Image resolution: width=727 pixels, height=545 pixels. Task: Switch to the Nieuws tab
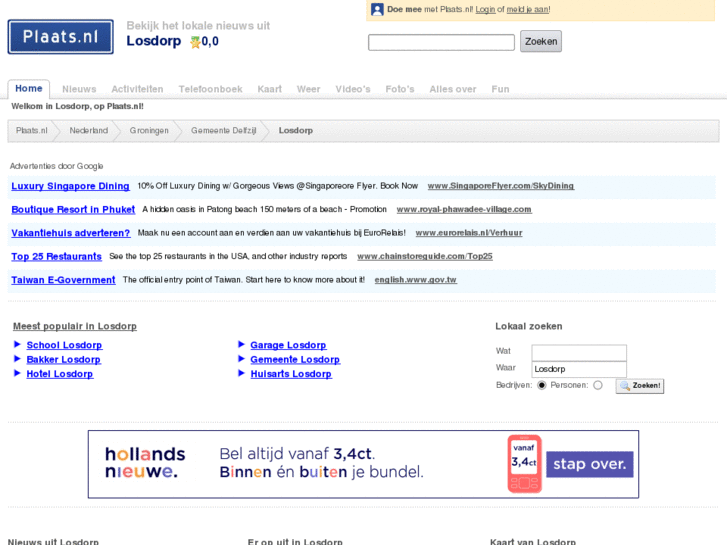(79, 89)
